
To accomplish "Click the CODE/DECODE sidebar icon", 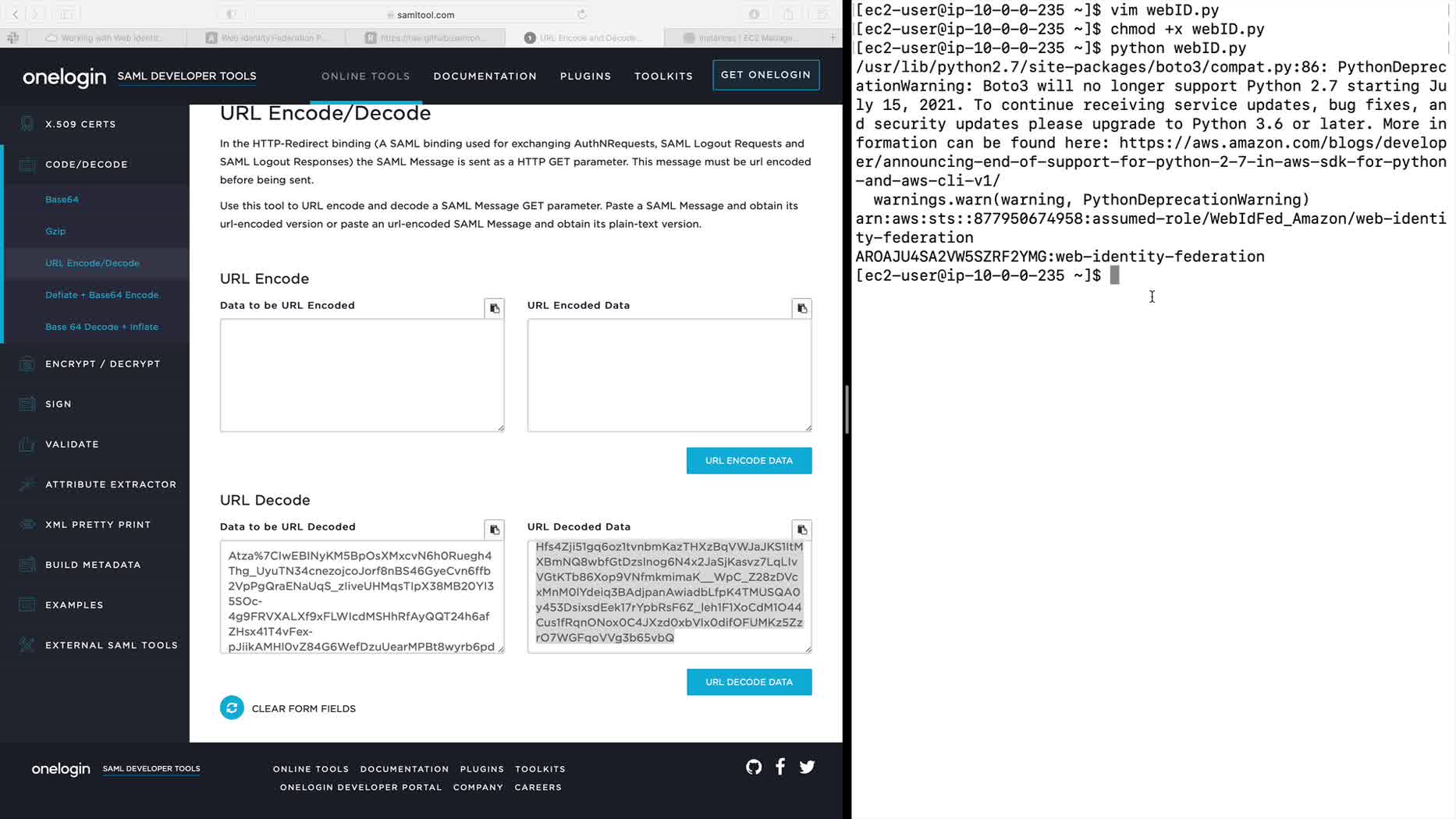I will 27,165.
